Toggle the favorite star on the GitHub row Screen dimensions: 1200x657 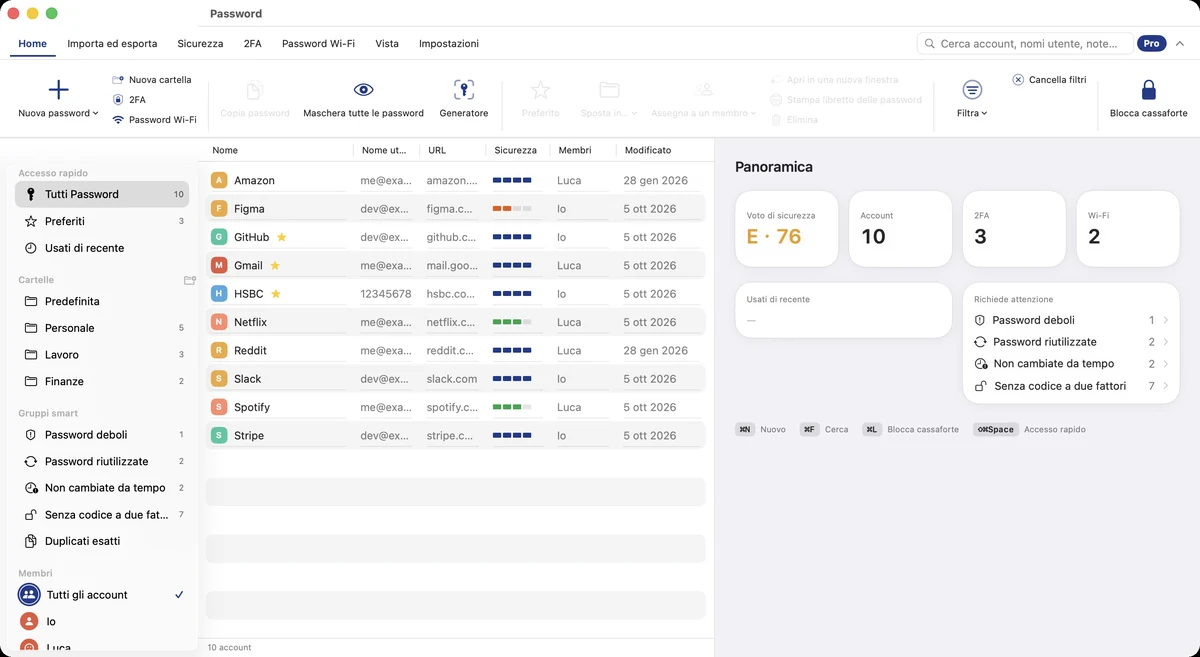click(x=282, y=238)
